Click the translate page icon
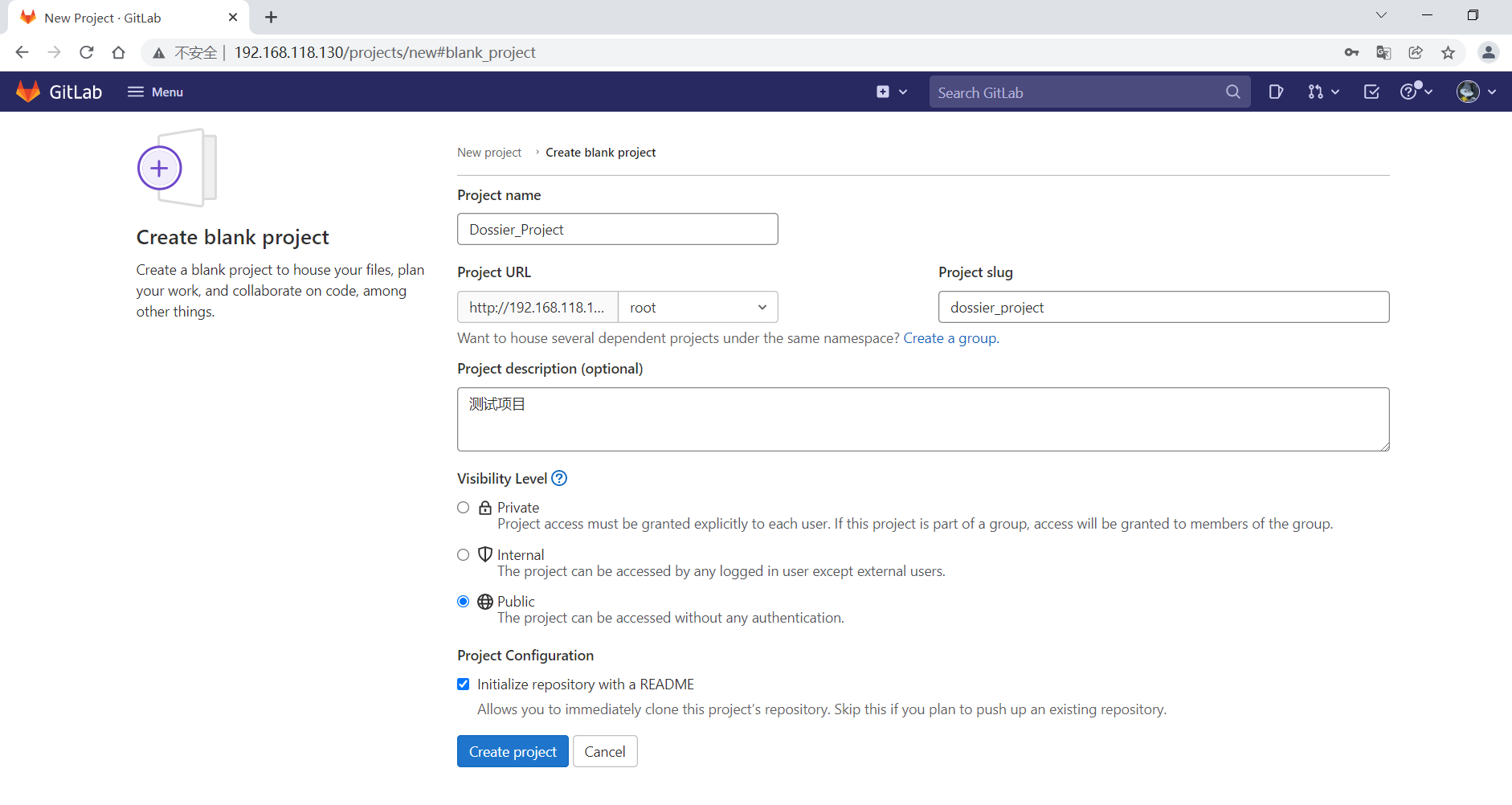Screen dimensions: 1512x805 tap(1383, 52)
